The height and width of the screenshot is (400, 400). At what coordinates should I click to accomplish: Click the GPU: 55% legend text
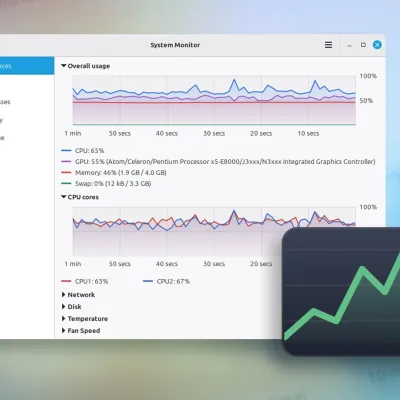click(x=225, y=162)
